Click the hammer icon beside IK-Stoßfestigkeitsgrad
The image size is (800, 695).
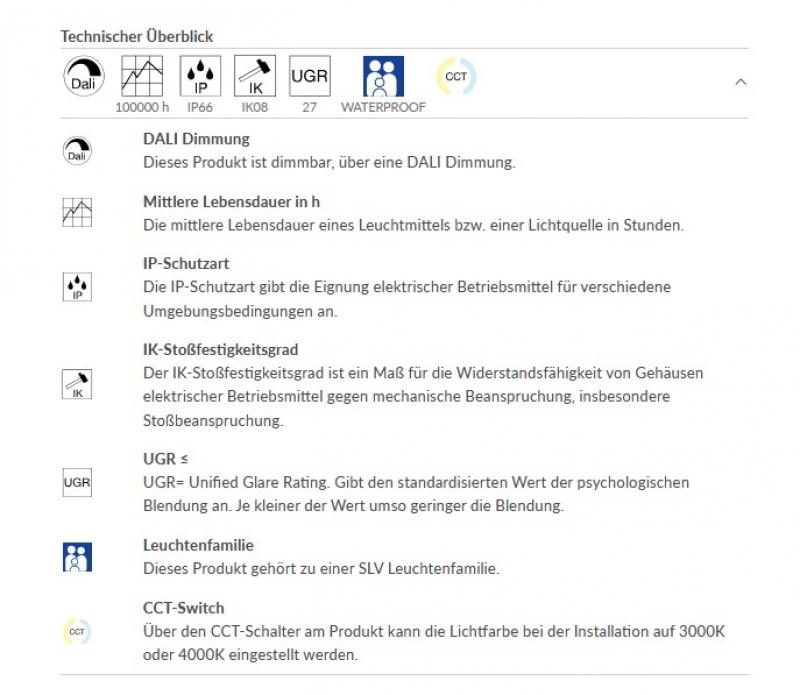pos(77,384)
